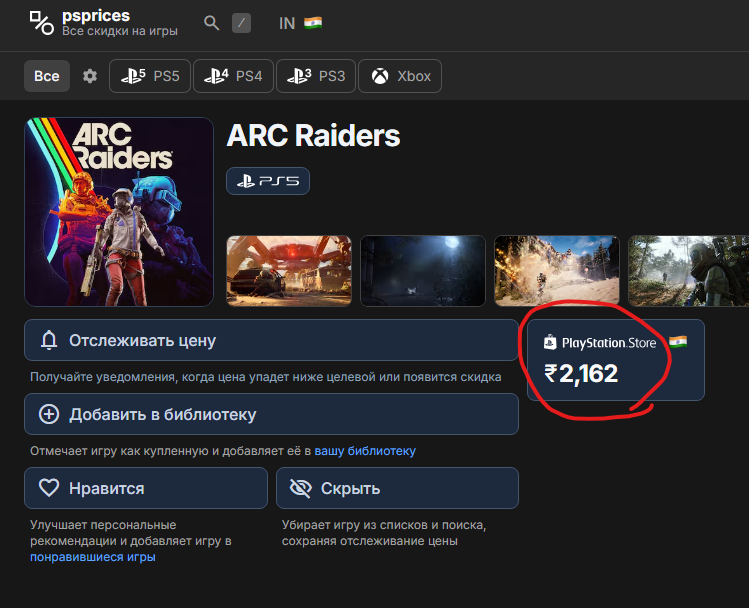The image size is (749, 608).
Task: Open the explosion battle screenshot thumbnail
Action: [x=556, y=270]
